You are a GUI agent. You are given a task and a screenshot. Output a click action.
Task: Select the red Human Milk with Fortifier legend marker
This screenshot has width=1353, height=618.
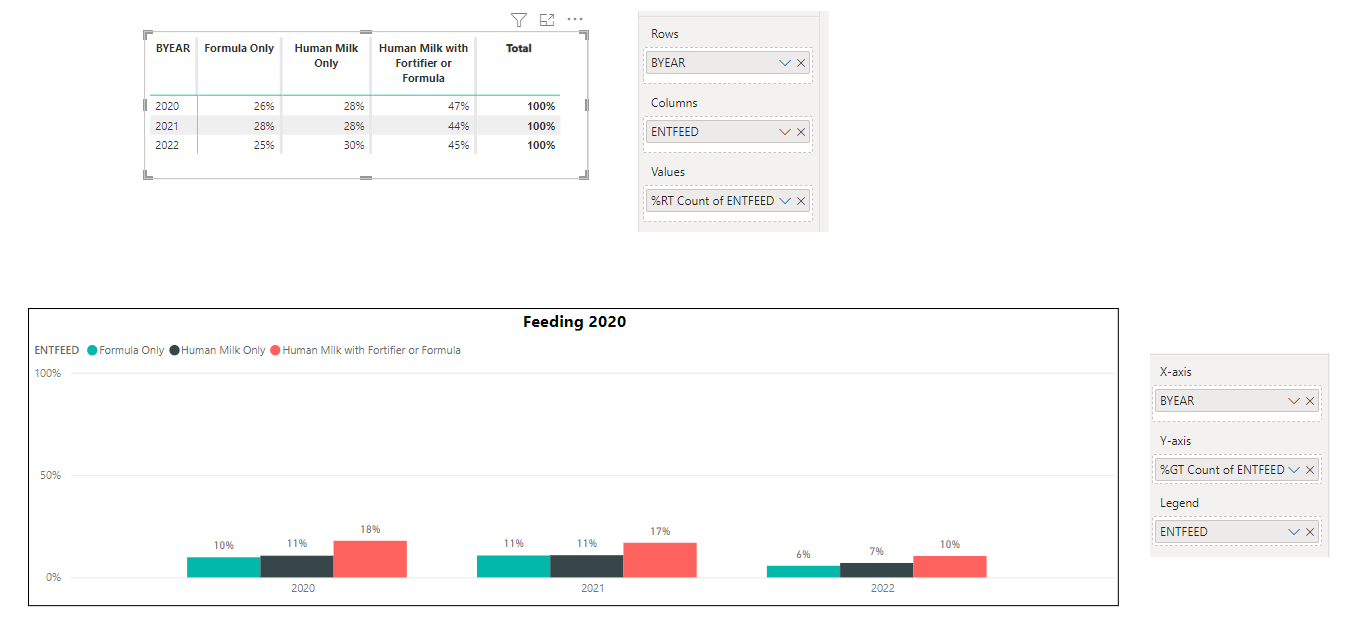pyautogui.click(x=276, y=351)
